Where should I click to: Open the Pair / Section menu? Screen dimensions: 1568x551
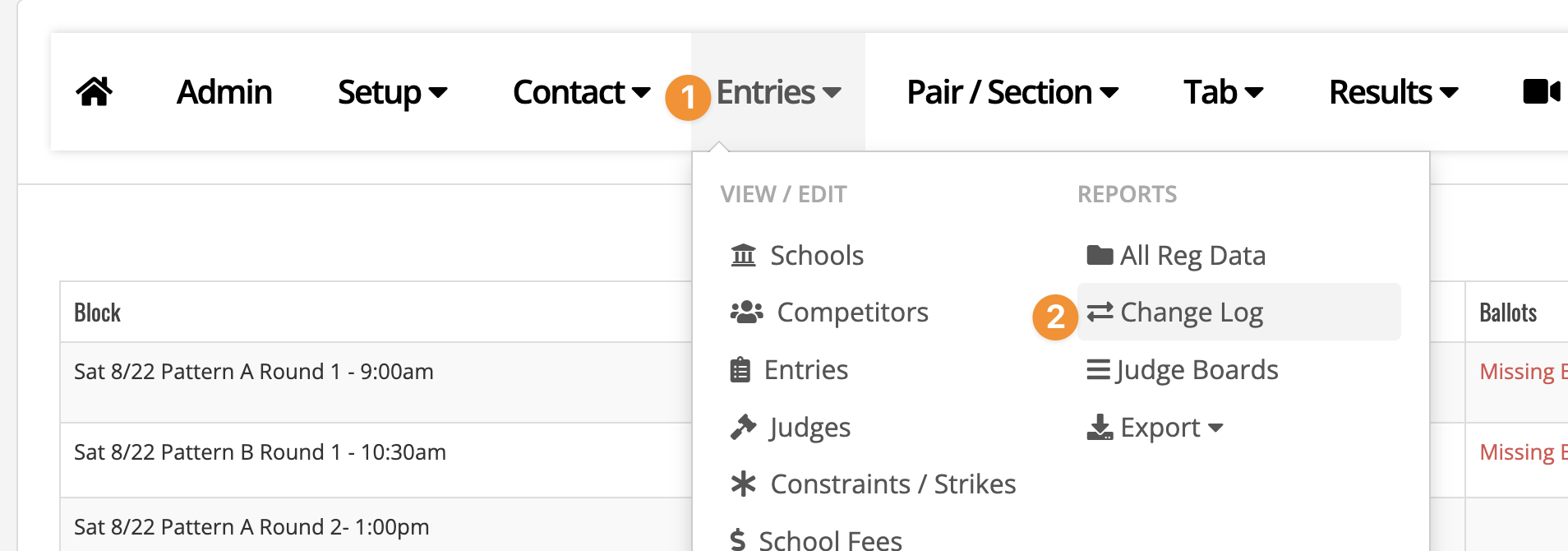(x=1012, y=92)
